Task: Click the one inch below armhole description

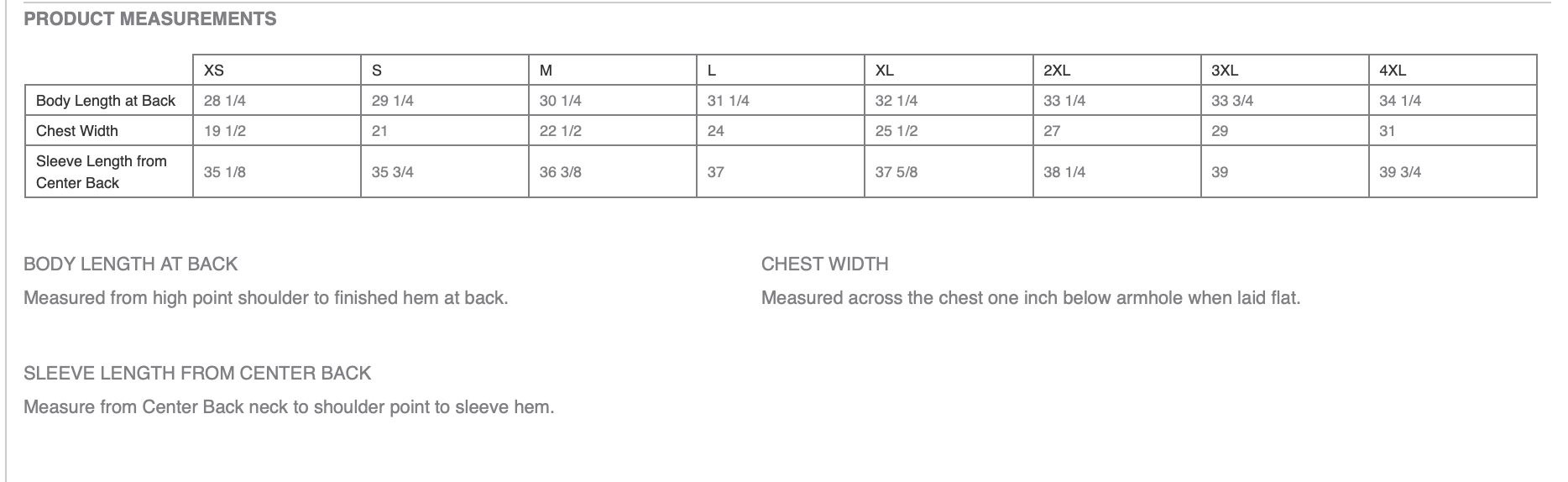Action: (x=1031, y=298)
